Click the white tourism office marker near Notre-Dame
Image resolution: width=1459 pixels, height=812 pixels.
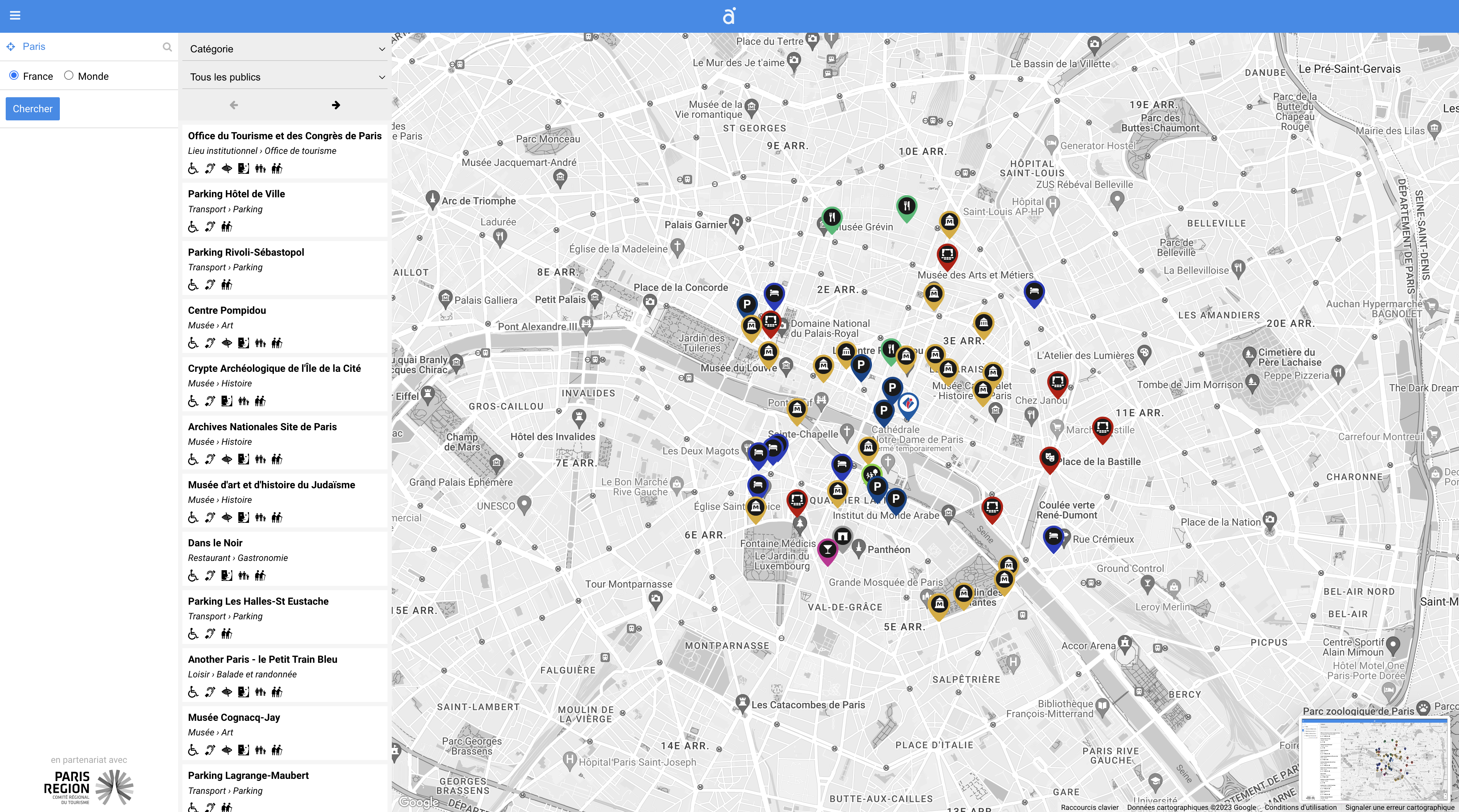908,405
